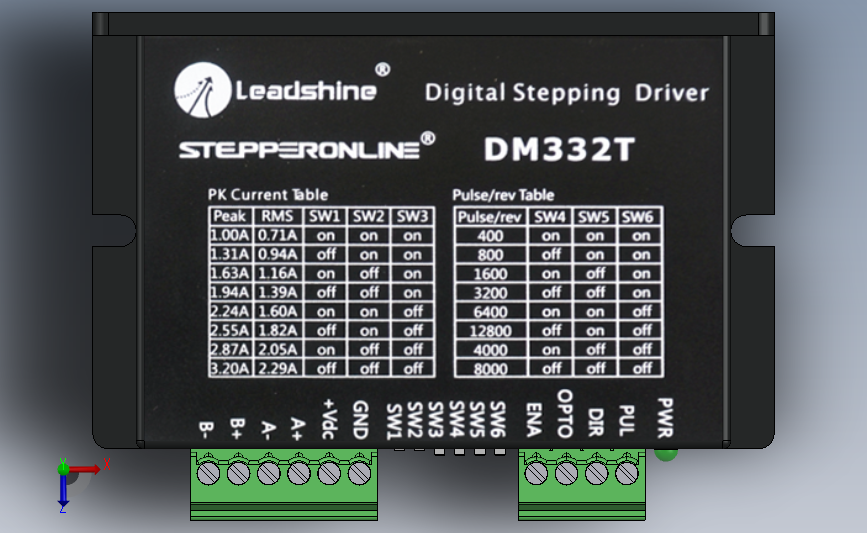The width and height of the screenshot is (867, 533).
Task: Click the "Digital Stepping Driver" title
Action: point(567,93)
